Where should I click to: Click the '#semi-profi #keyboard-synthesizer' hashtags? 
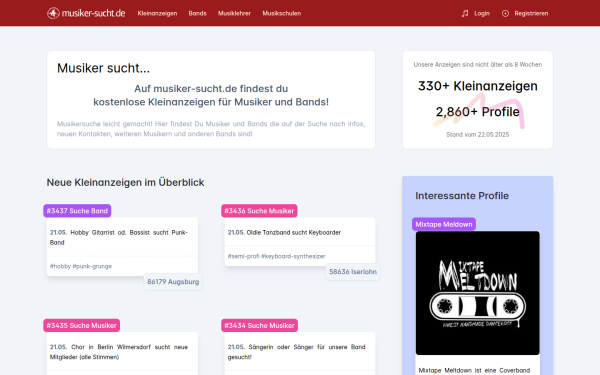[276, 256]
